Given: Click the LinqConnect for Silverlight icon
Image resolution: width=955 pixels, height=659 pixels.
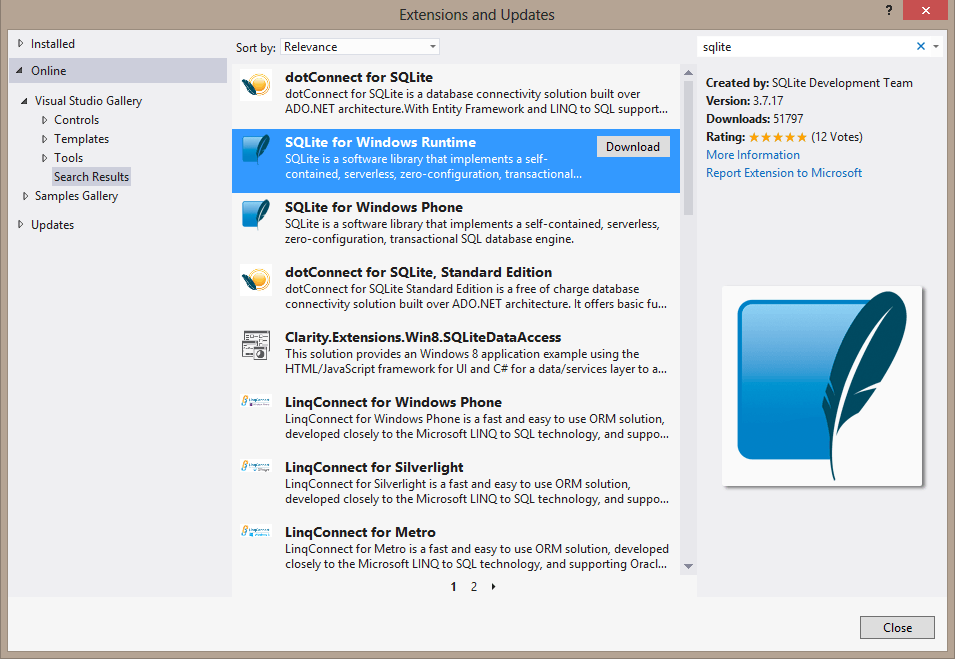Looking at the screenshot, I should tap(256, 466).
